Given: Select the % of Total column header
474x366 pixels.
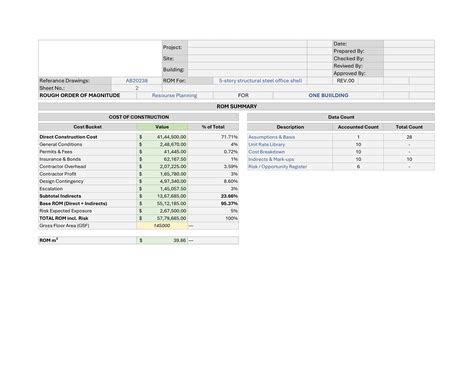Looking at the screenshot, I should coord(213,127).
